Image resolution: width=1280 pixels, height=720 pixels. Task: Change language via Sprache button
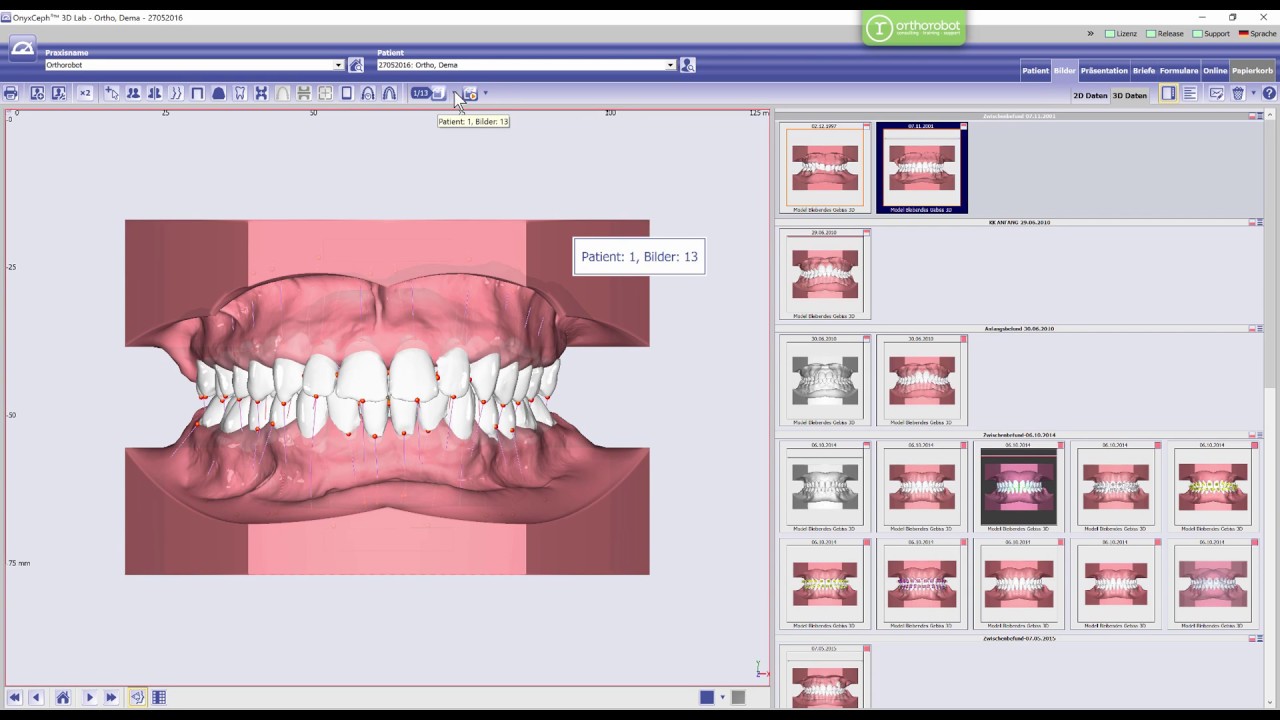tap(1257, 33)
